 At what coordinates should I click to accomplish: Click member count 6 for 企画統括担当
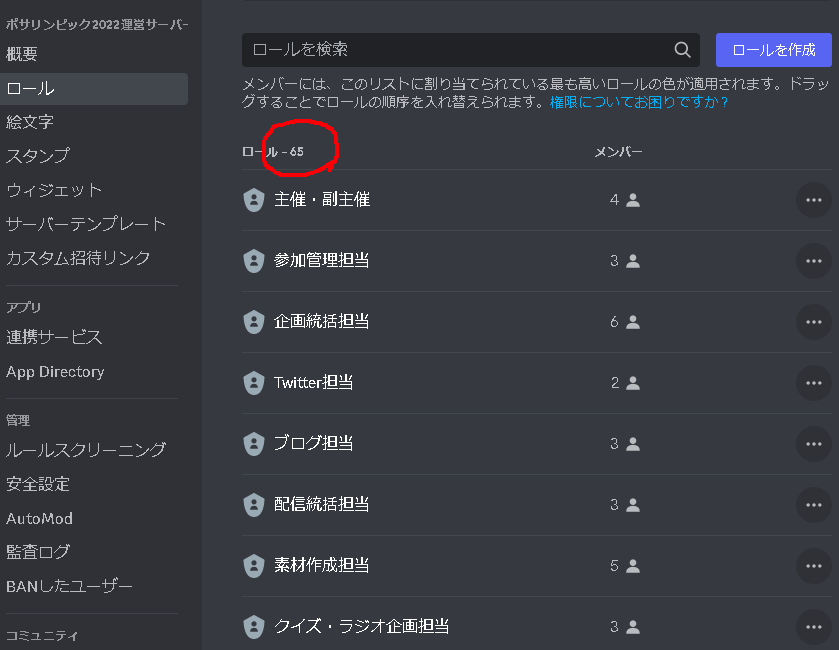tap(614, 322)
